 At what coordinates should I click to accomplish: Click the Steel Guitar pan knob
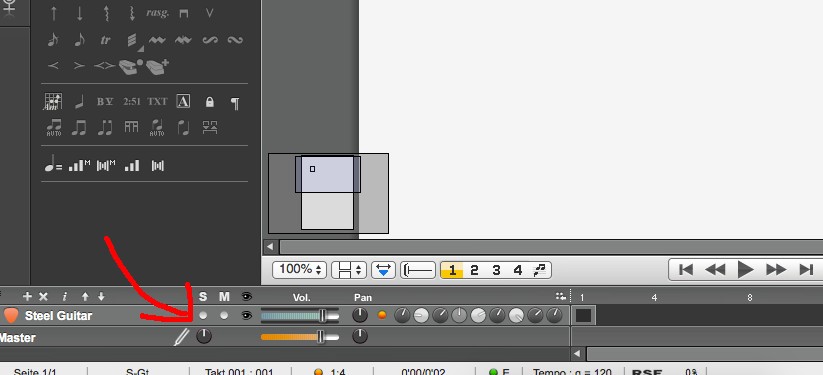click(360, 315)
